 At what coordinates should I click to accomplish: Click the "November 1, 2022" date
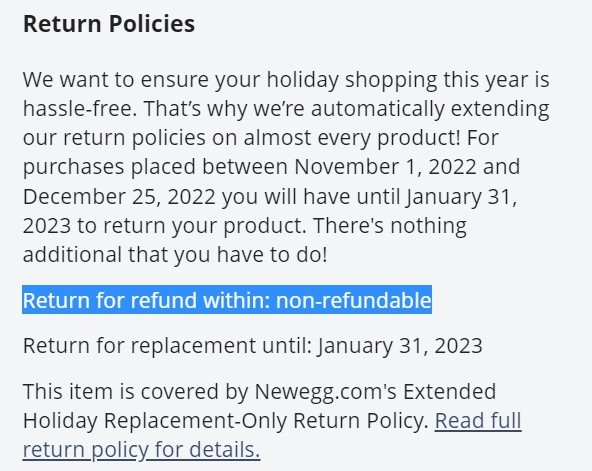pos(385,166)
